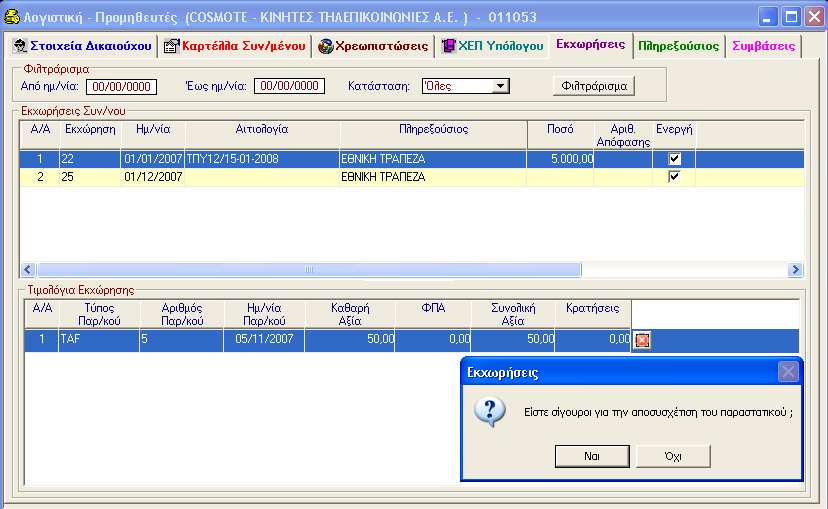Click ΕΘΝΙΚΗ ΤΡΑΠΕΖΑ in assignment row 22

(433, 159)
